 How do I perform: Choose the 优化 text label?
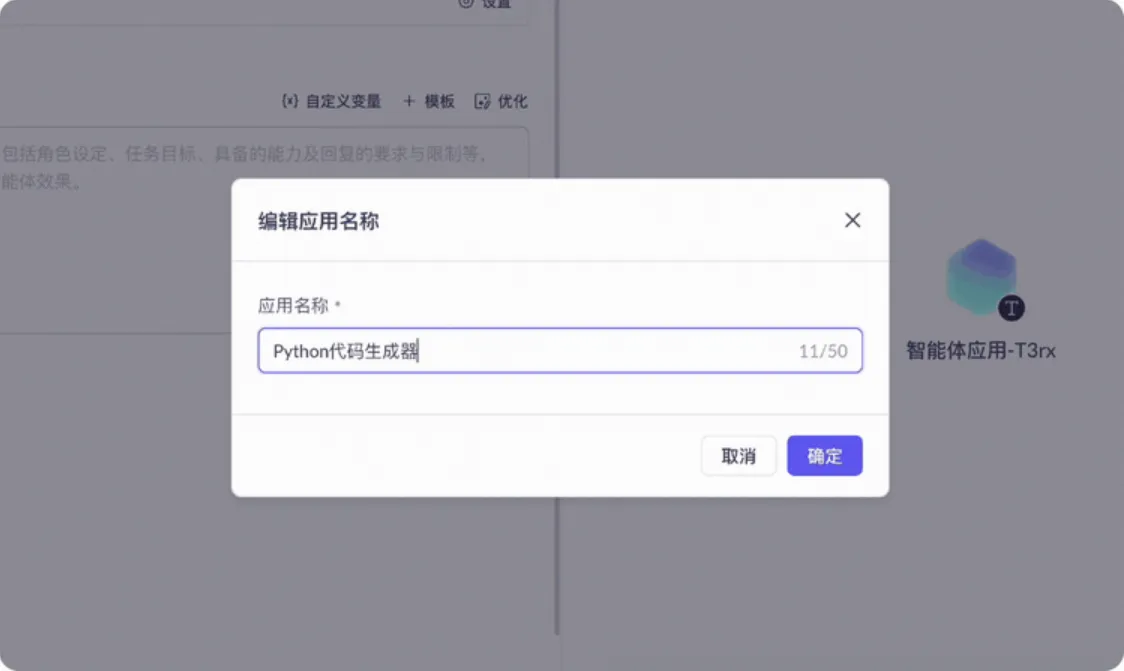pyautogui.click(x=513, y=101)
